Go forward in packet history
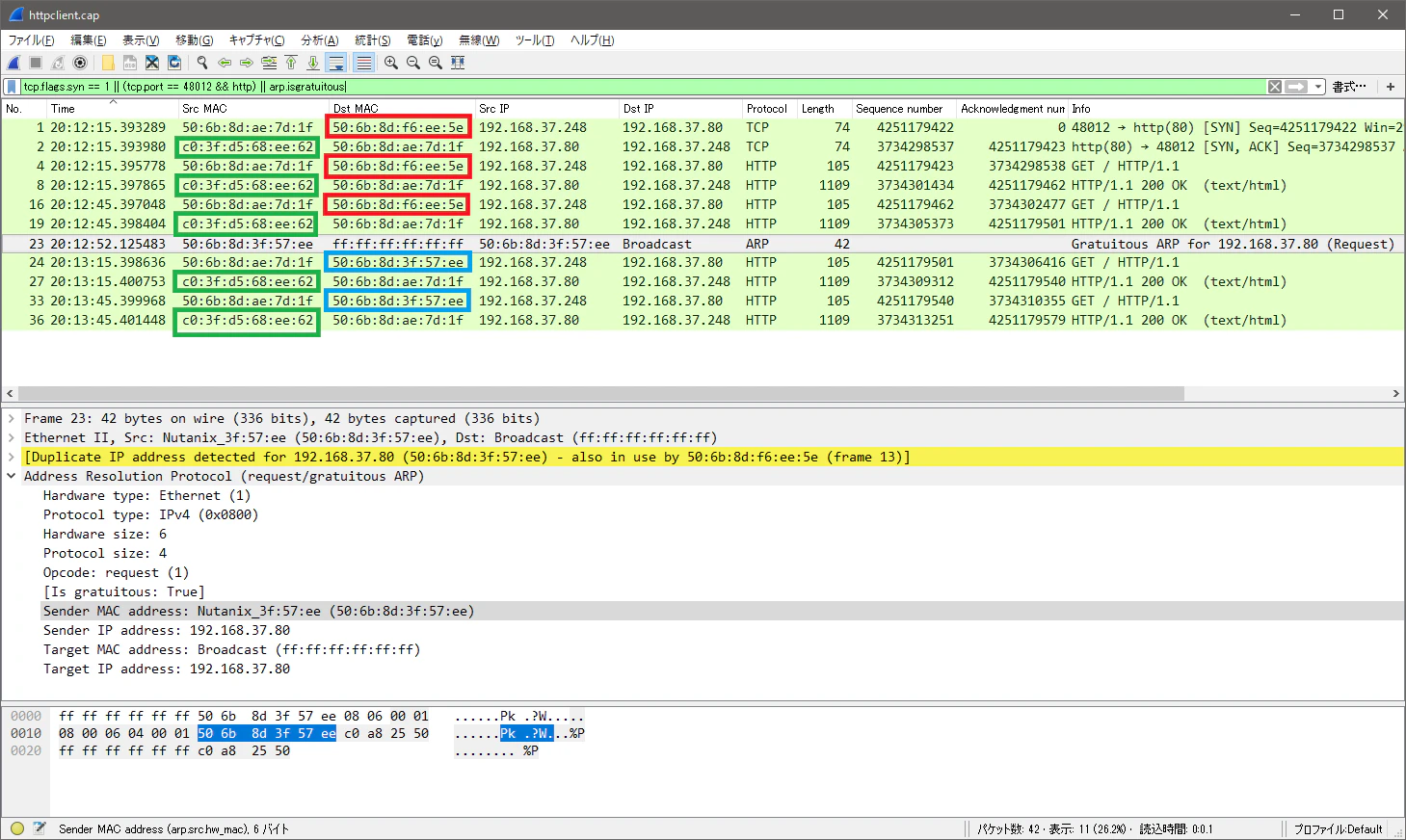The width and height of the screenshot is (1406, 840). tap(247, 63)
